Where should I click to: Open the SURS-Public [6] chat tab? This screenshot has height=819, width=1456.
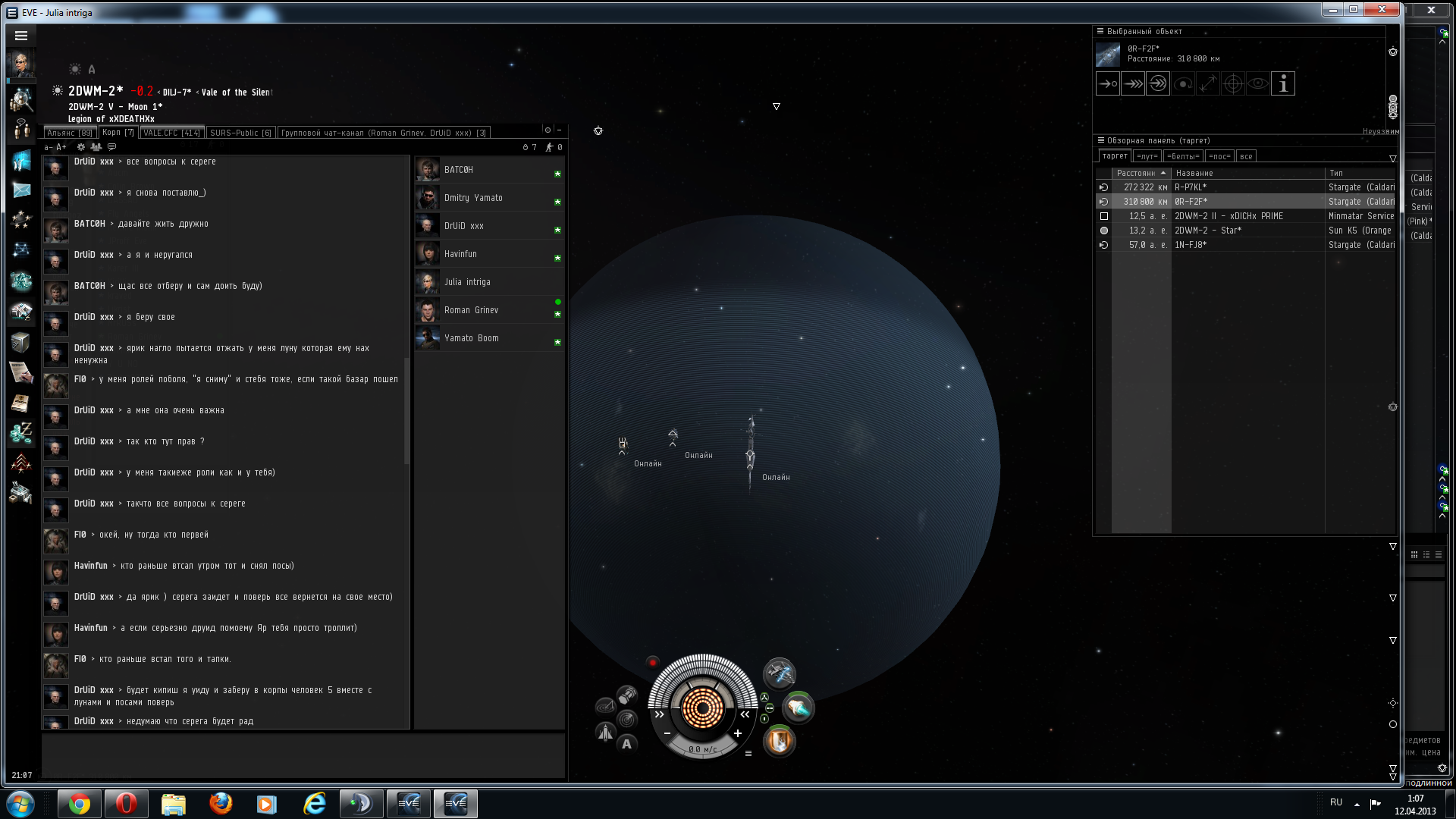click(241, 133)
